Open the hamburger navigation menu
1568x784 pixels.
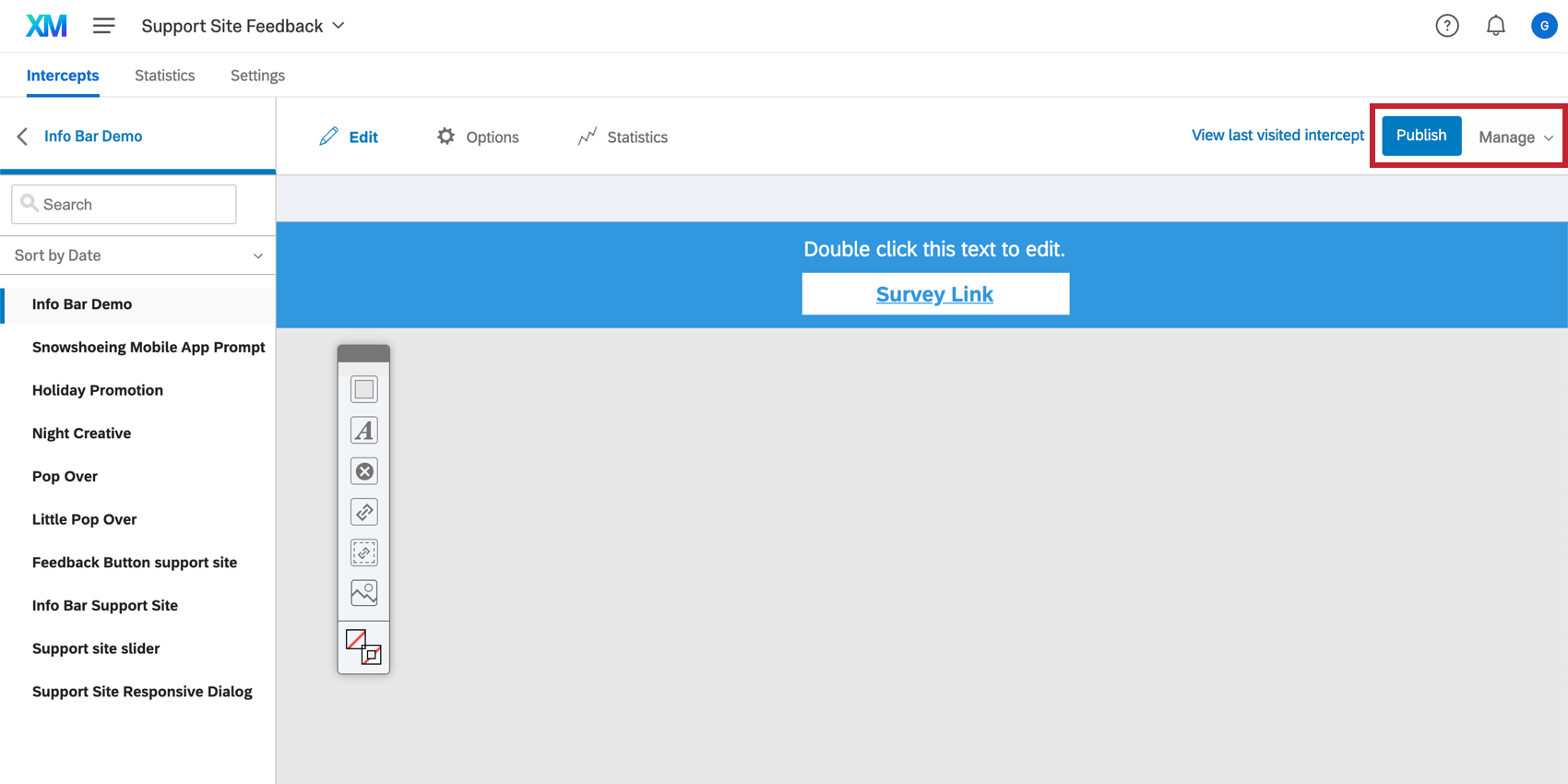click(103, 26)
